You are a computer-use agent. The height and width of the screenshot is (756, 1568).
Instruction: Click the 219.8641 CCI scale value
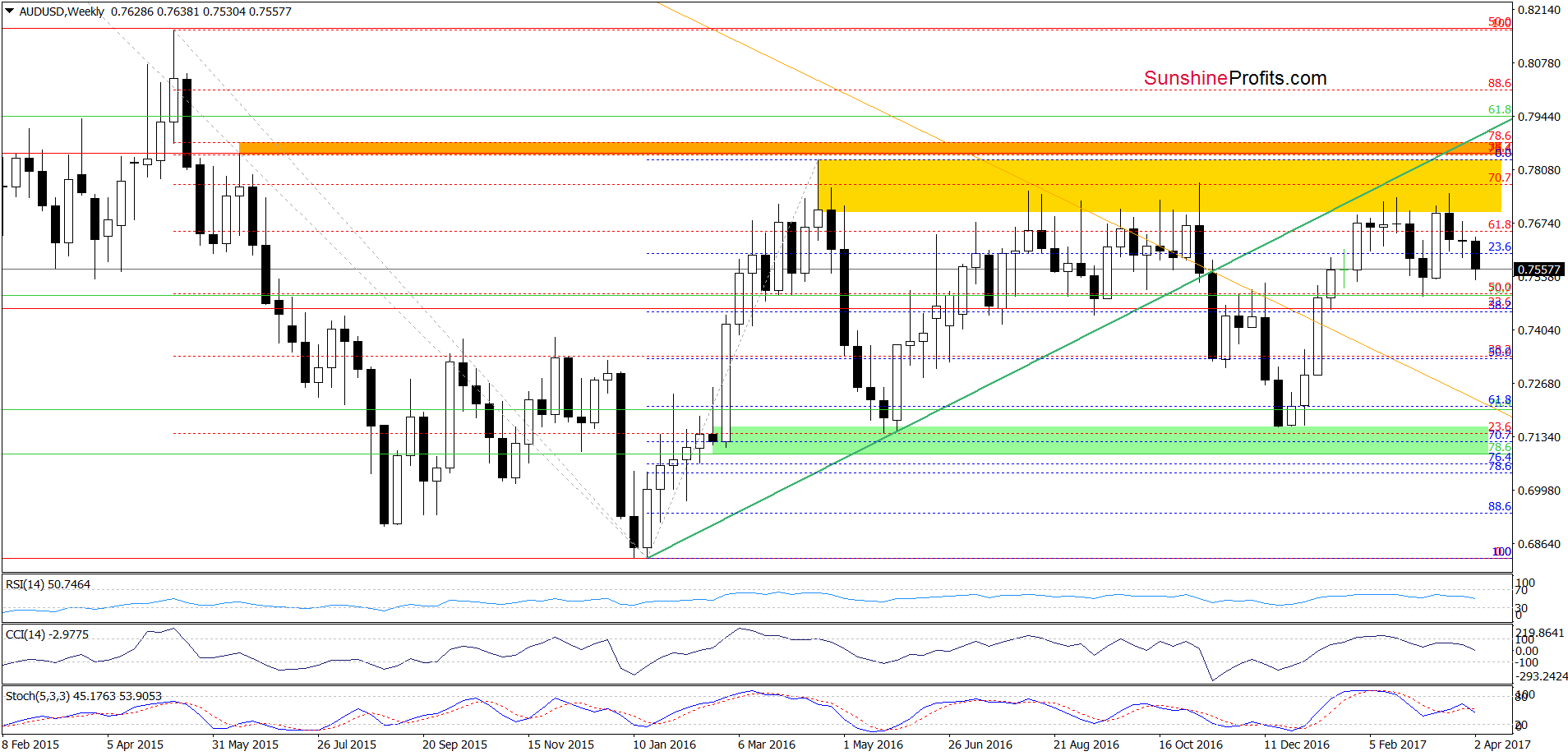click(1541, 633)
